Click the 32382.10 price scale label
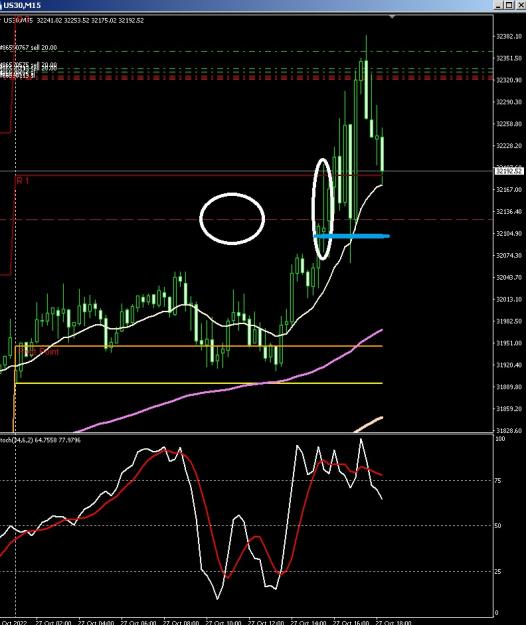 coord(508,36)
